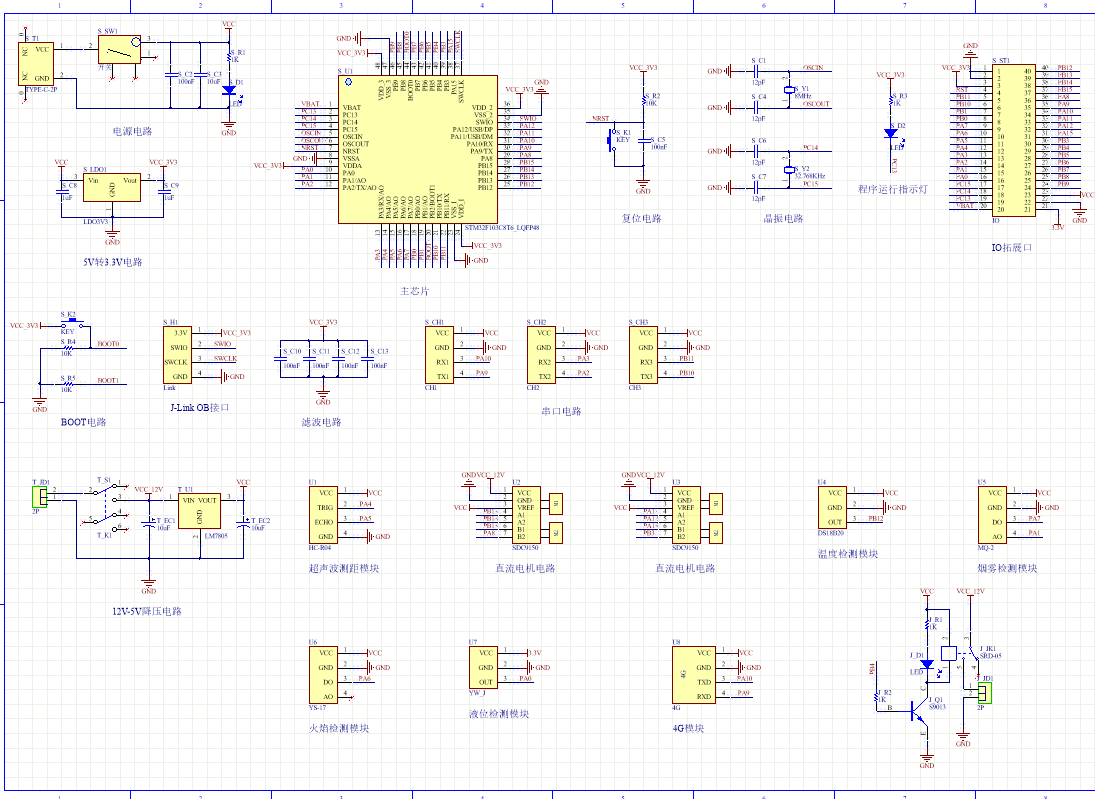The height and width of the screenshot is (799, 1095).
Task: Select the STM32F103C8T6 main chip S_U1
Action: tap(418, 149)
